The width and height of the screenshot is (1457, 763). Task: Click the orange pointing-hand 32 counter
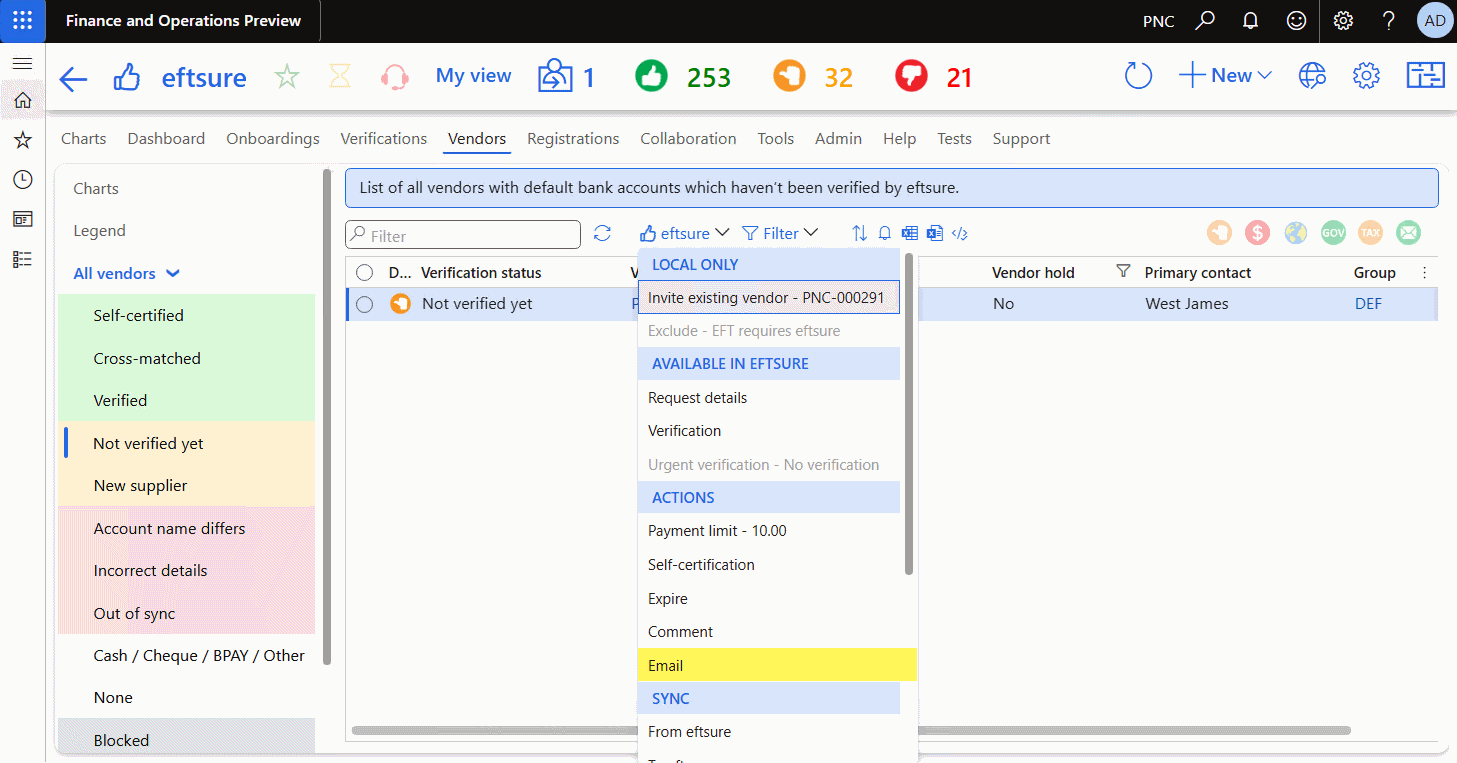(813, 77)
